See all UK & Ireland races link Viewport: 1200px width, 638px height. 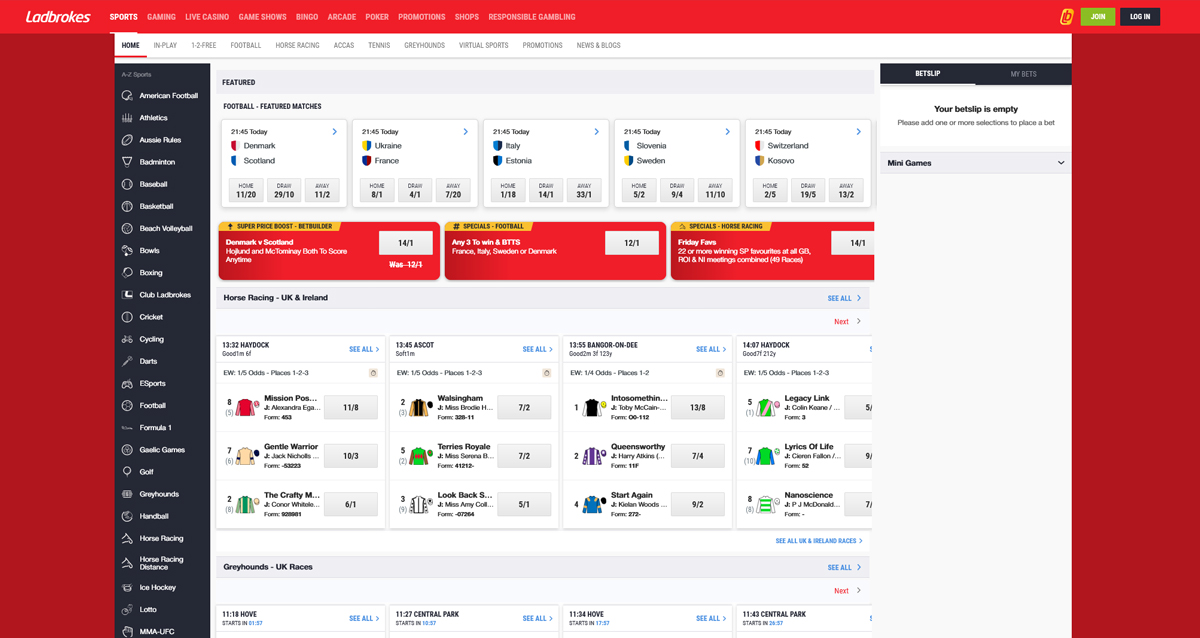point(818,541)
